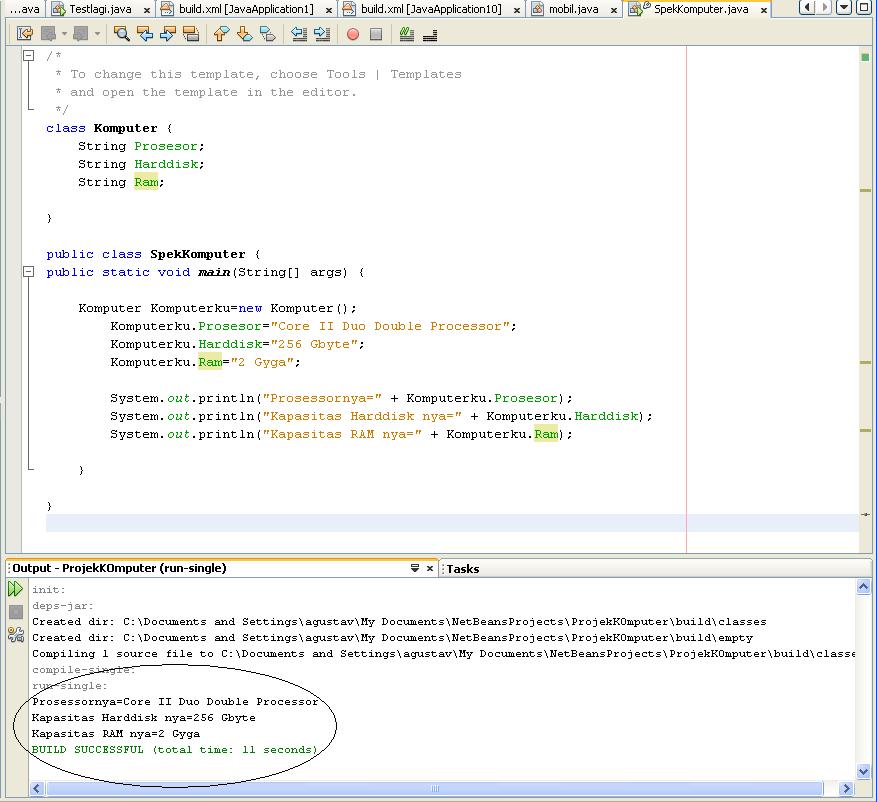Click the Find Selection magnifier icon
This screenshot has height=802, width=877.
[121, 34]
